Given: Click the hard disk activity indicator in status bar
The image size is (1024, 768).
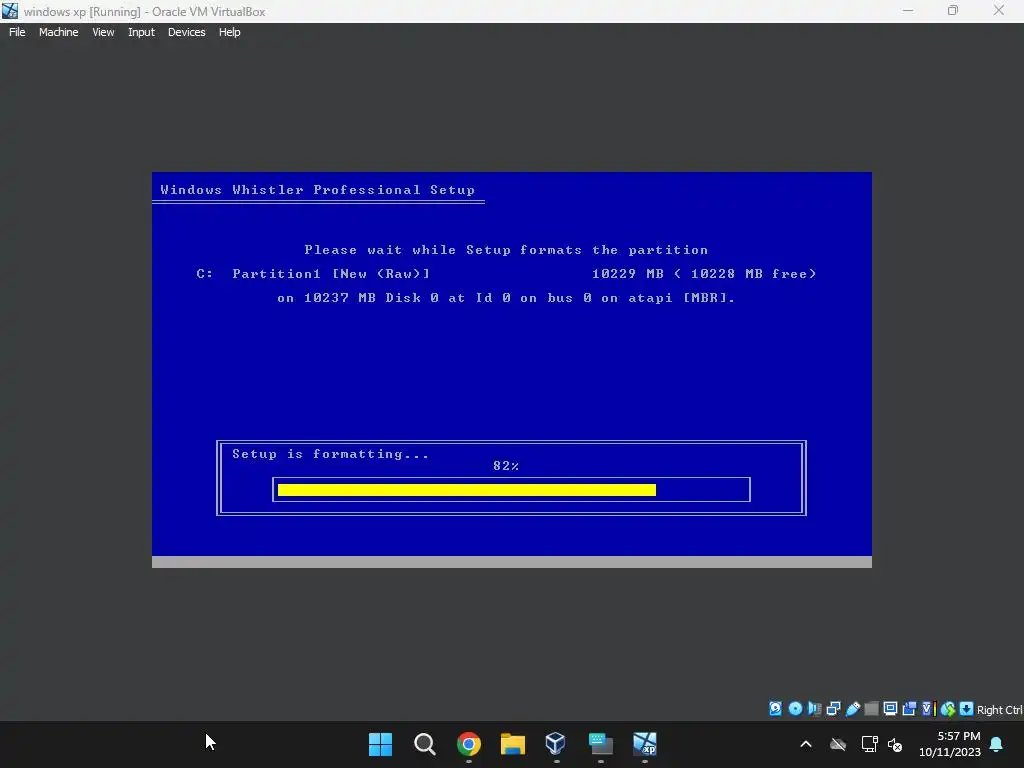Looking at the screenshot, I should click(775, 709).
